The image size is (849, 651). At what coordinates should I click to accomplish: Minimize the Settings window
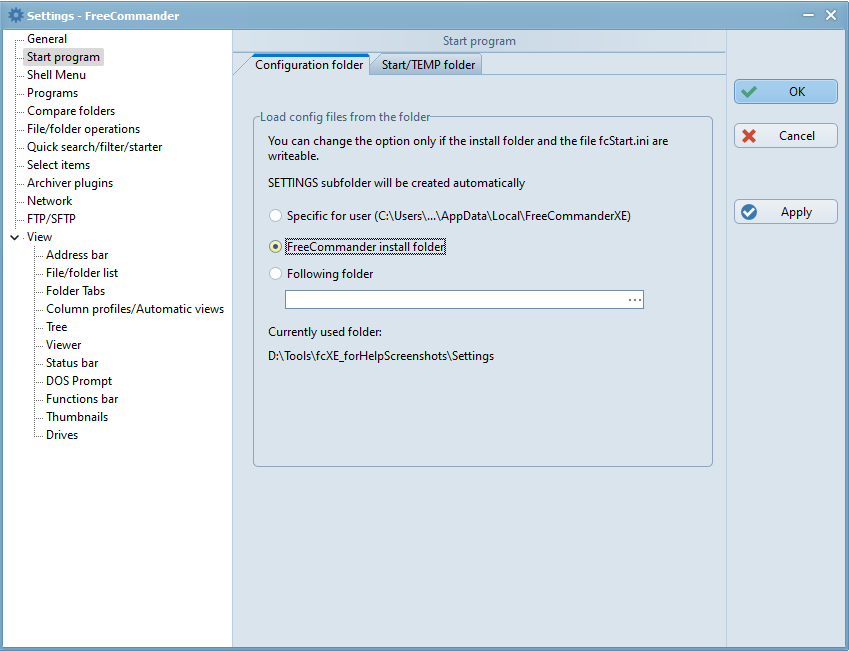[808, 15]
